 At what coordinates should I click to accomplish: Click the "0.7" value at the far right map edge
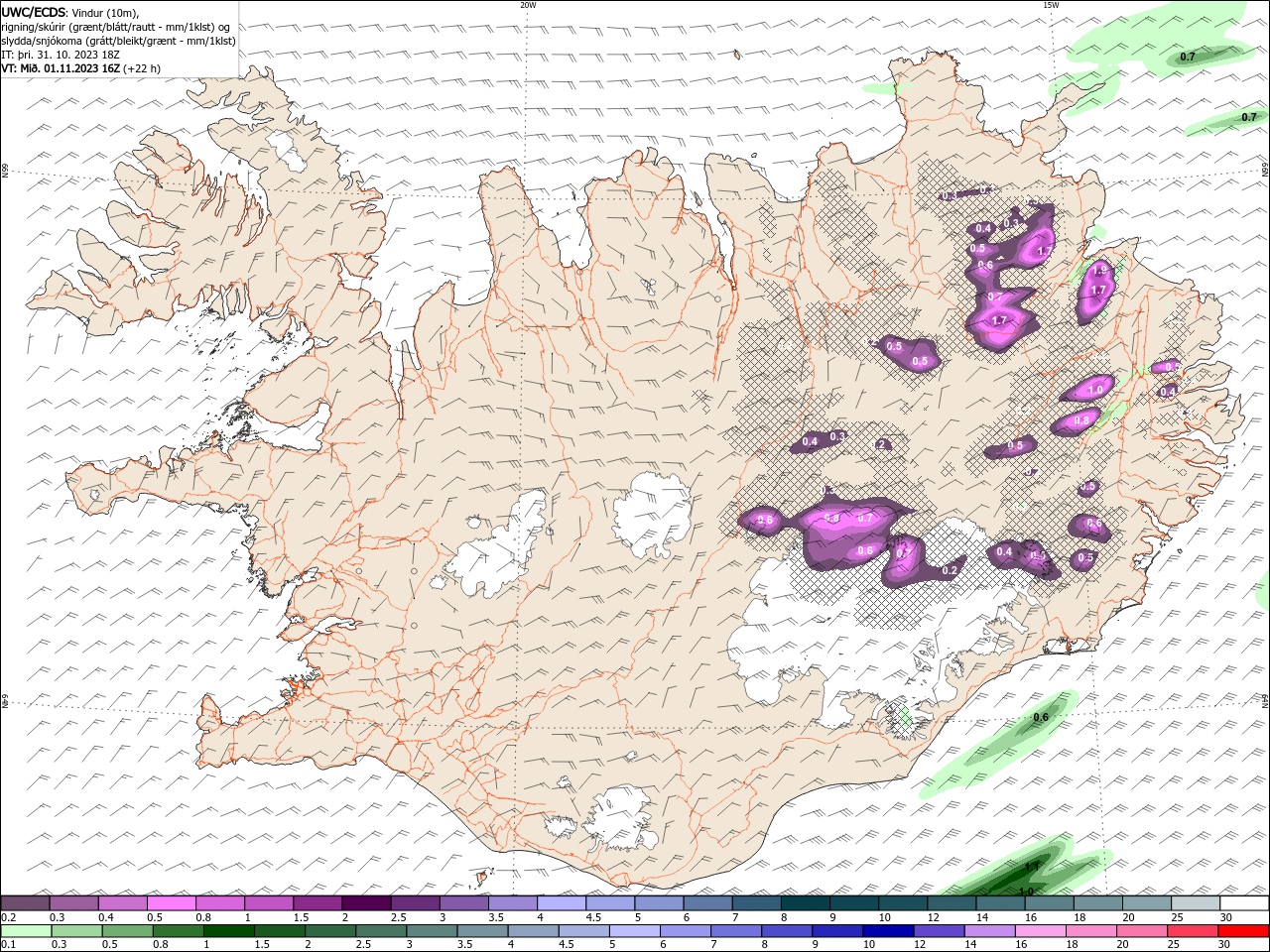(1249, 117)
